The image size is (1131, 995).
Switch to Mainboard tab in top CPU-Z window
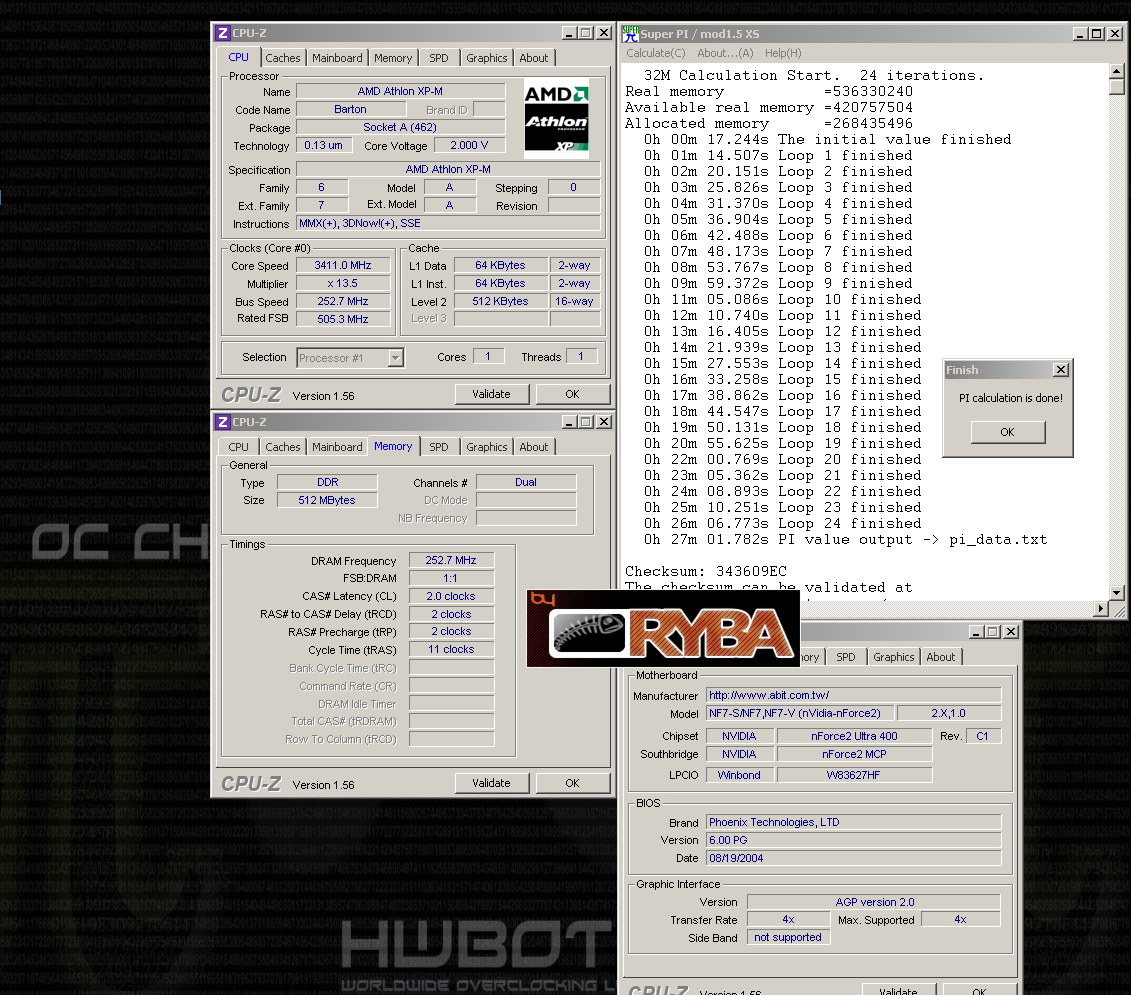(x=337, y=58)
